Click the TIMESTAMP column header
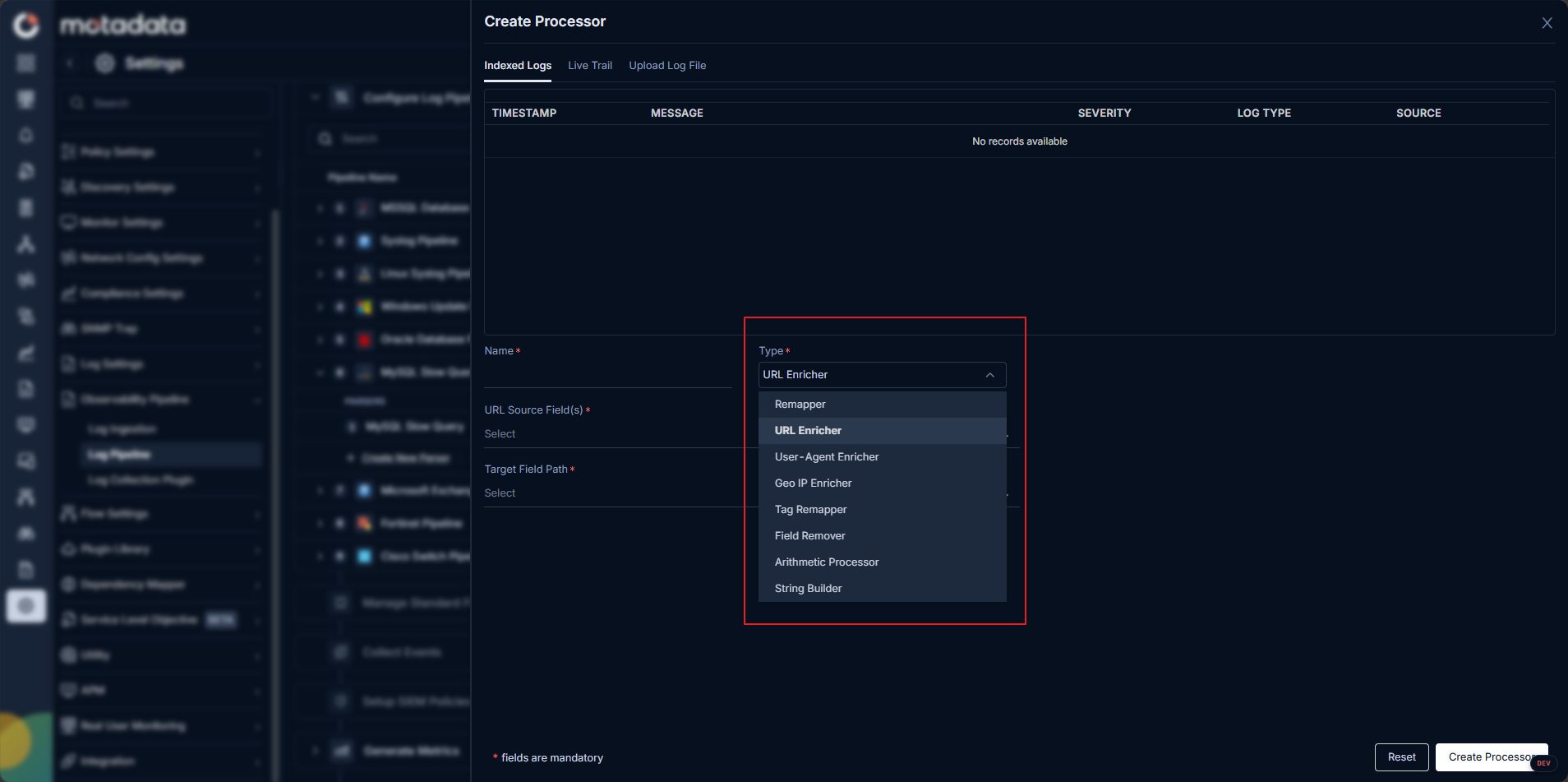Screen dimensions: 1568x782 click(x=524, y=113)
